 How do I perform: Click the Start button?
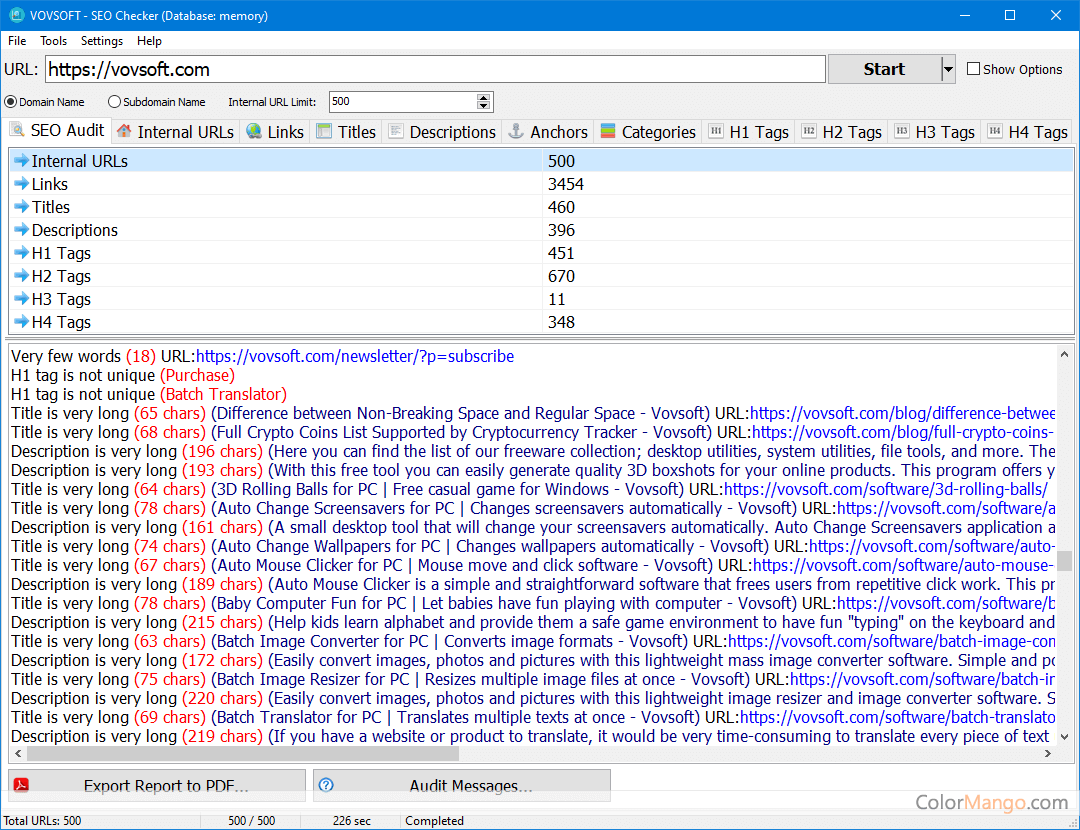pos(884,69)
